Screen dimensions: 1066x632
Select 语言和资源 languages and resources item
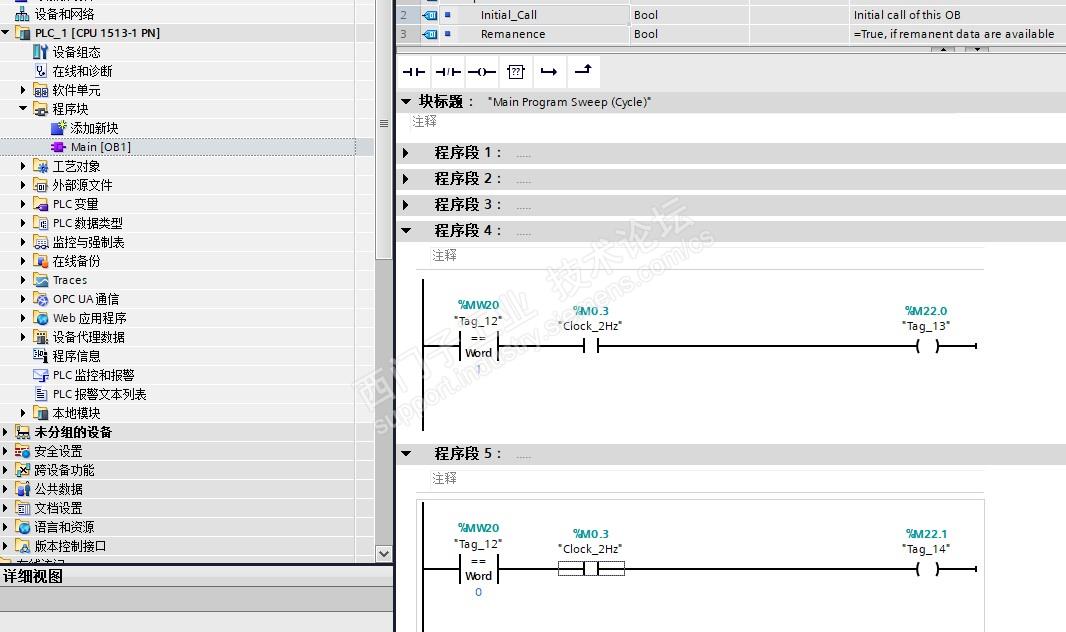coord(65,527)
